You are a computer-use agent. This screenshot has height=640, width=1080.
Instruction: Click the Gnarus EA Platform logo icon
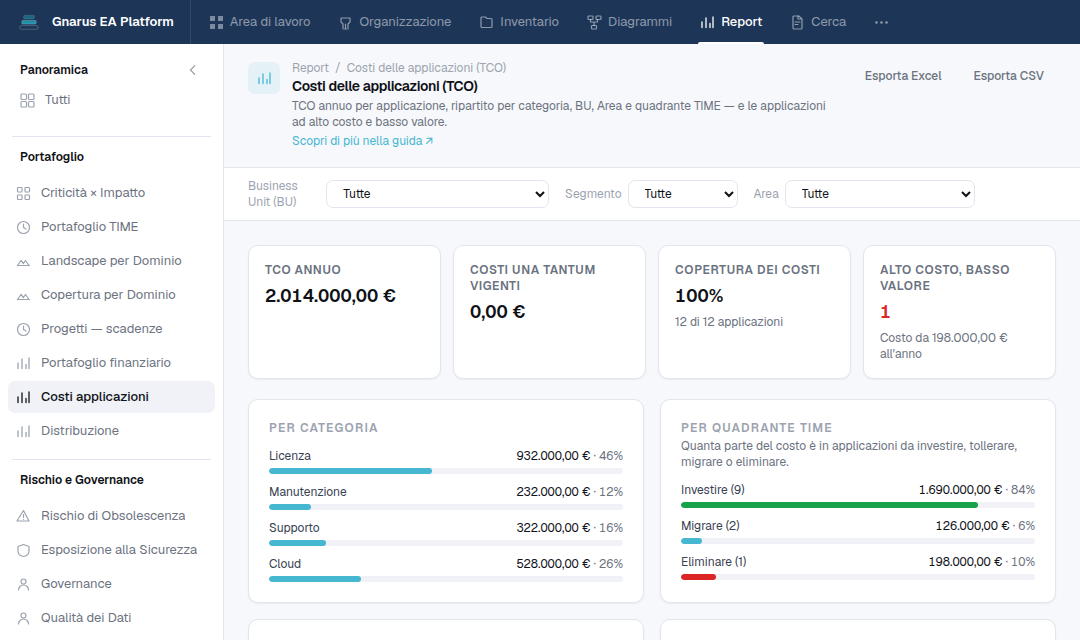point(29,22)
